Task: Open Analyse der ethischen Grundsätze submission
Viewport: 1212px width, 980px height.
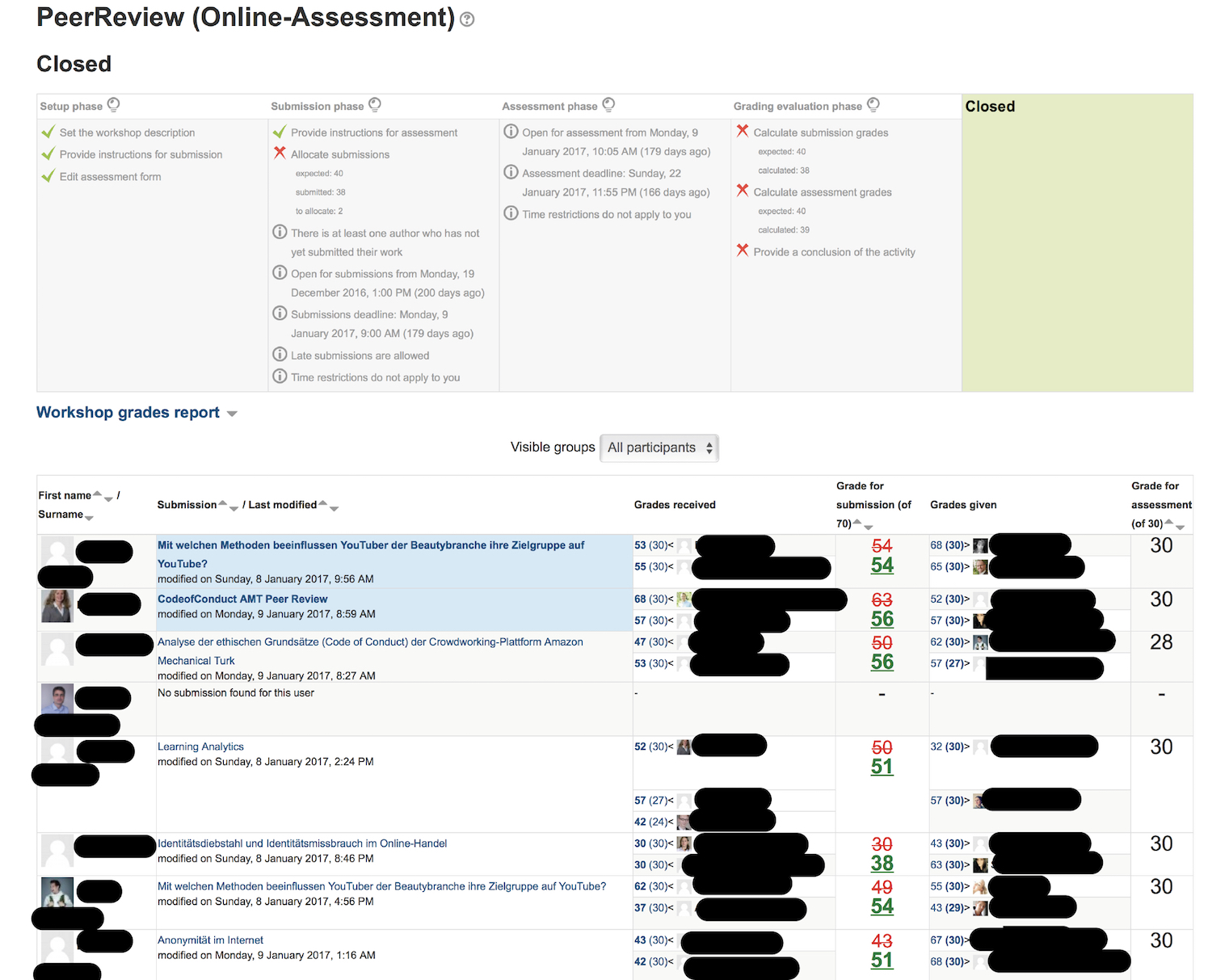Action: coord(370,651)
